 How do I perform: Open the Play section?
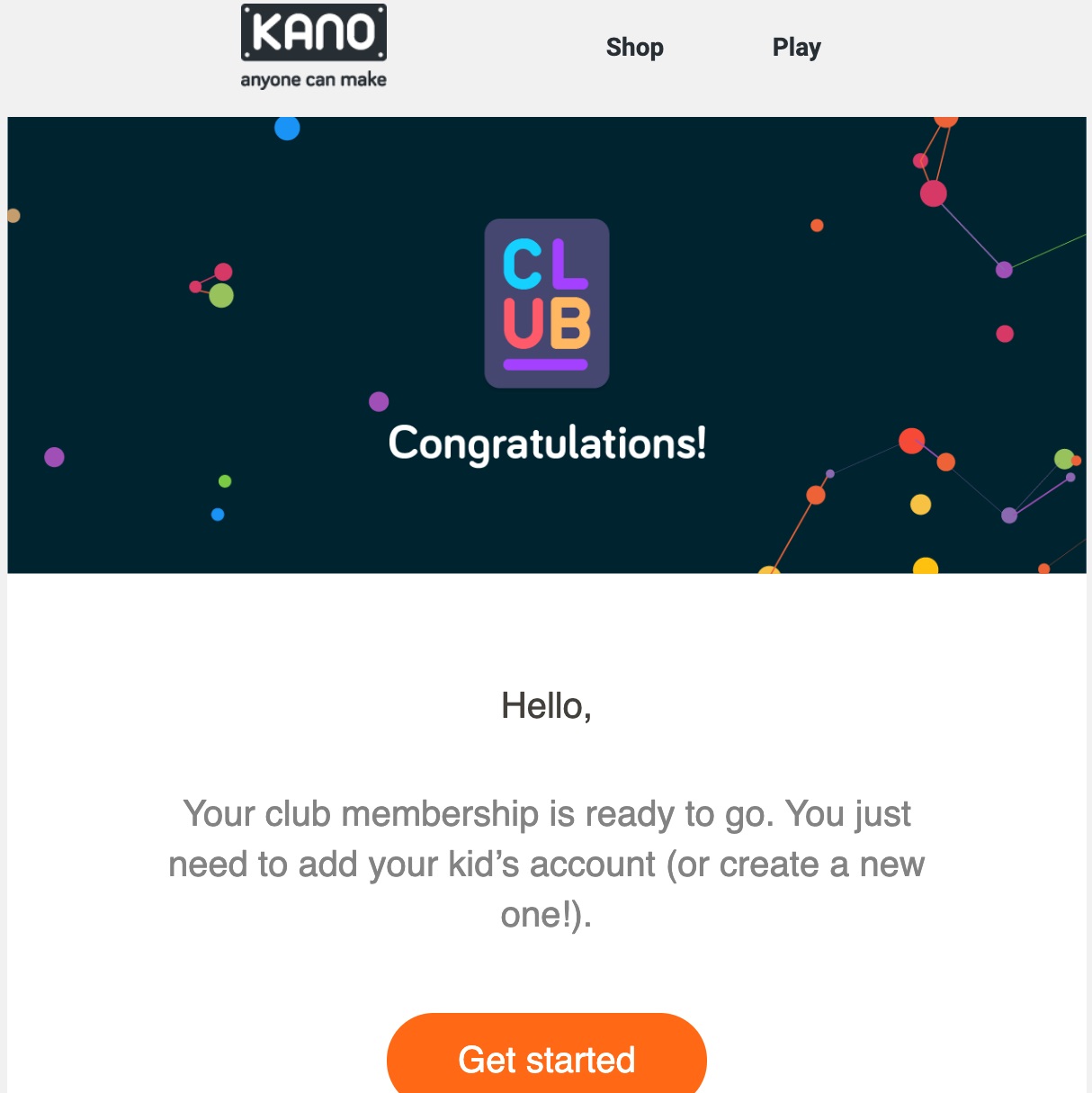click(x=796, y=47)
